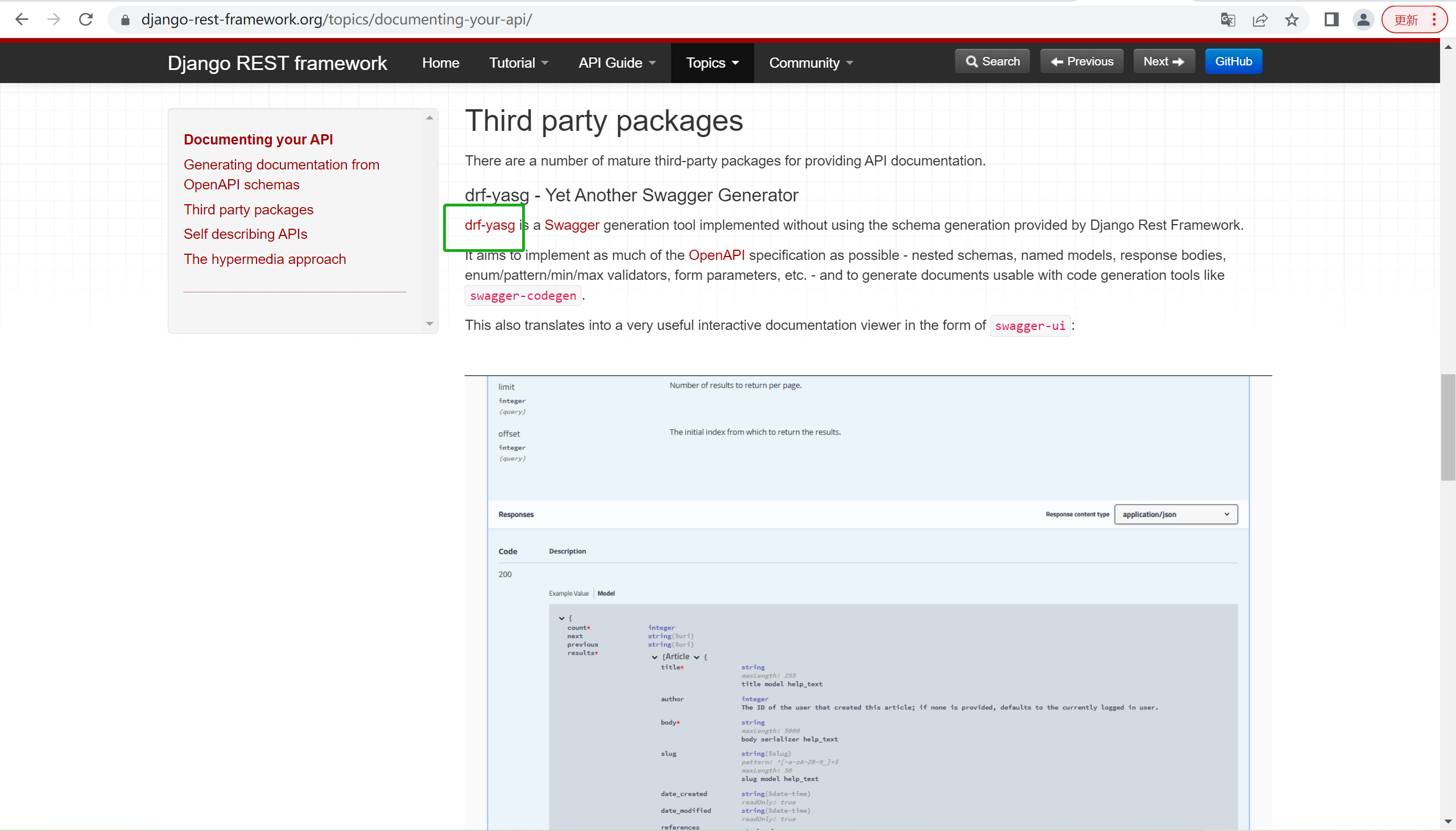Viewport: 1456px width, 831px height.
Task: Click page scrollbar down arrow
Action: click(x=1448, y=822)
